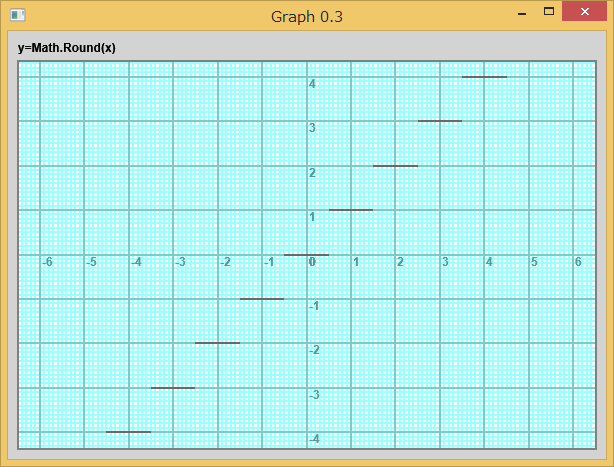This screenshot has width=614, height=467.
Task: Click the y-axis label 4 at top
Action: click(x=312, y=84)
